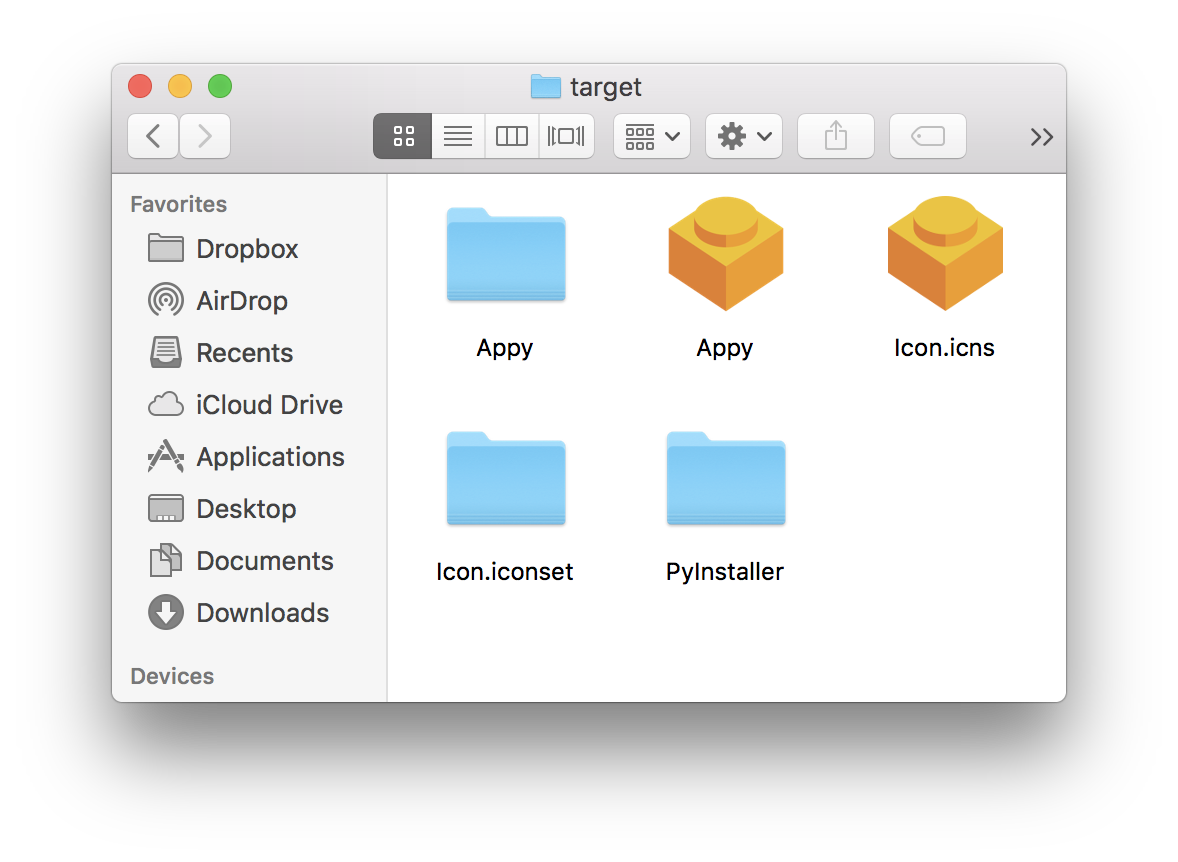Click the Share toolbar button
The width and height of the screenshot is (1178, 862).
[835, 136]
